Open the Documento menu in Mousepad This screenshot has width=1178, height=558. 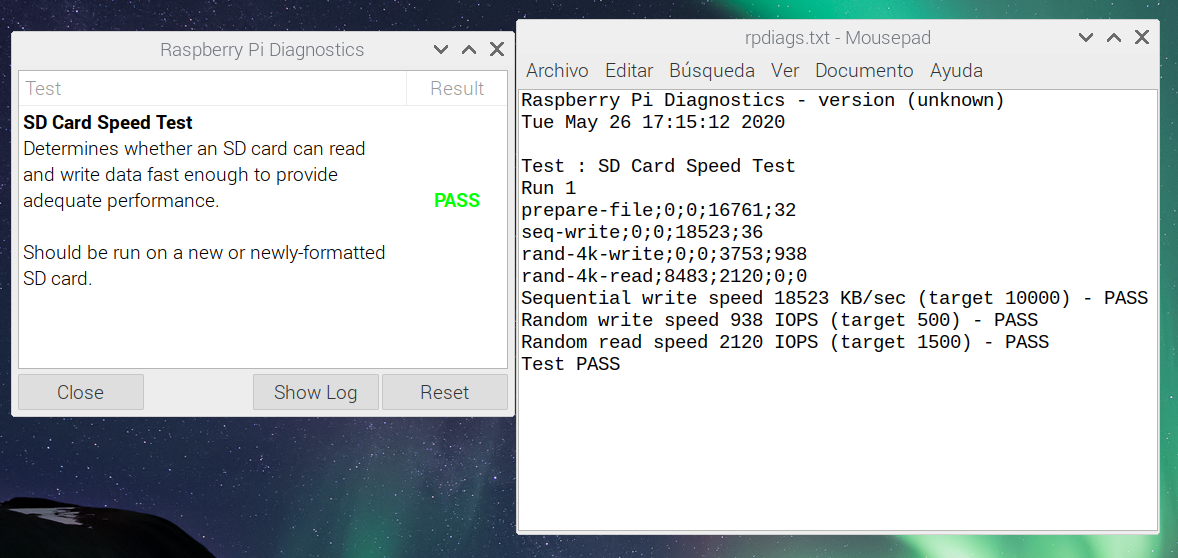point(864,71)
